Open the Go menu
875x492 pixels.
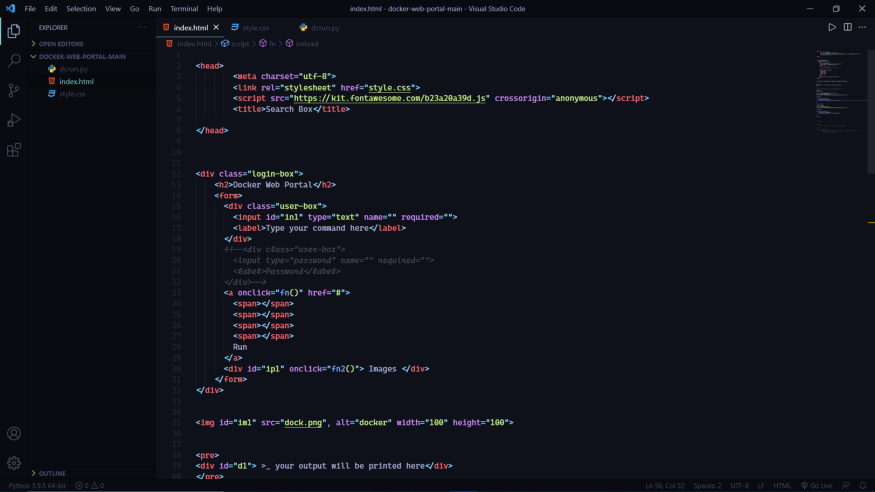point(134,8)
